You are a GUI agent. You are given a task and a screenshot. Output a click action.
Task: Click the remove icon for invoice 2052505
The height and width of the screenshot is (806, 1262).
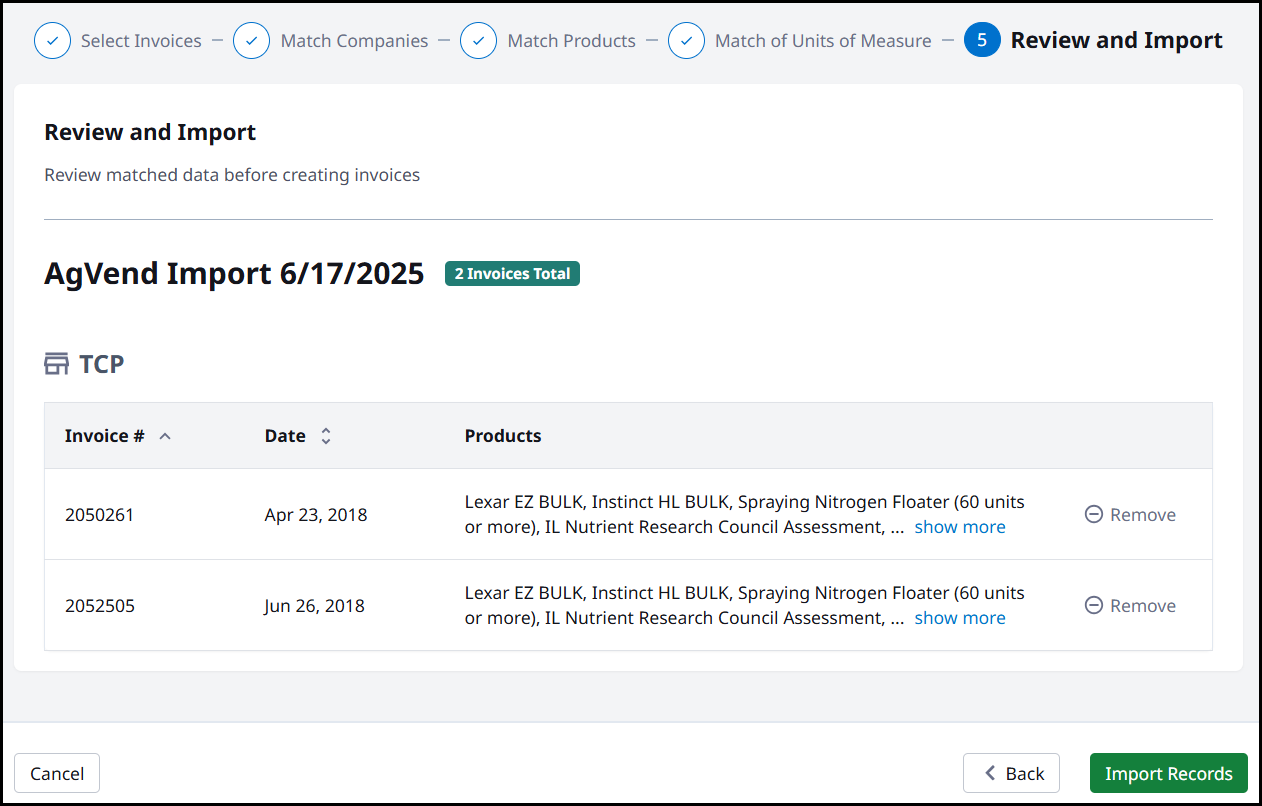pyautogui.click(x=1094, y=606)
